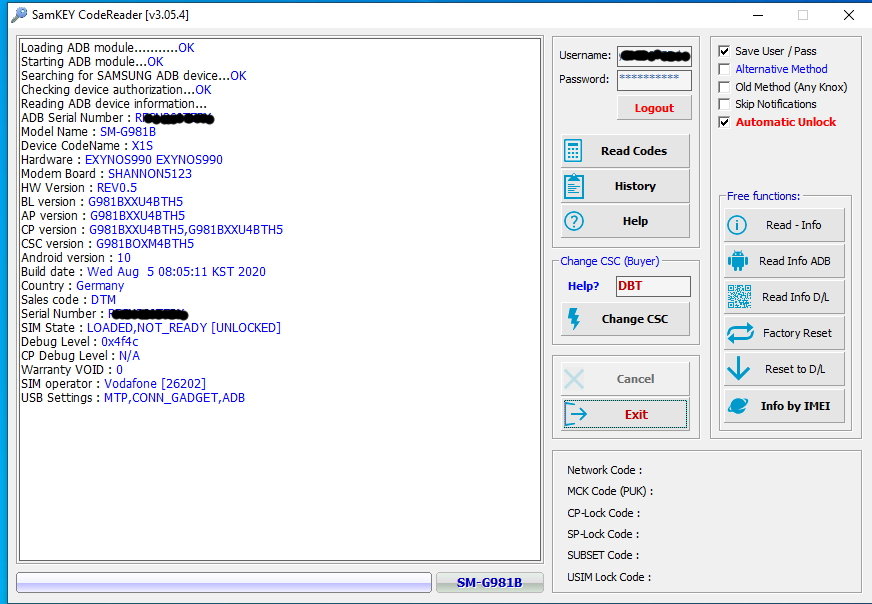Minimize the SamKEY CodeReader window
This screenshot has width=872, height=604.
(x=757, y=15)
